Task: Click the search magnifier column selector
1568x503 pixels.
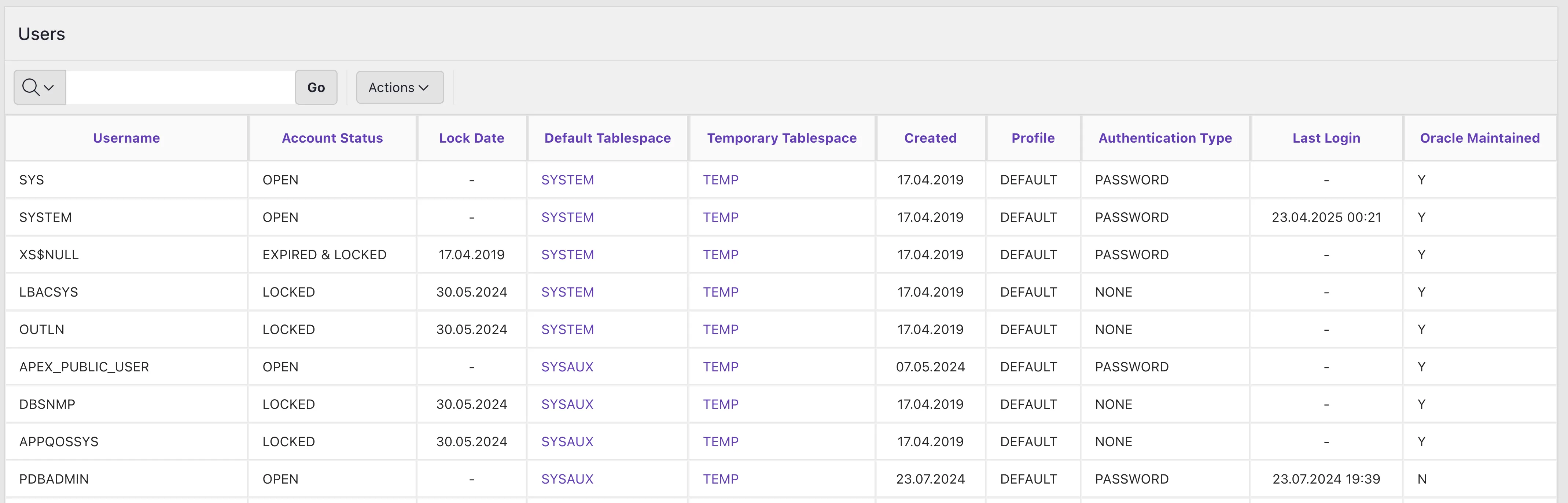Action: point(39,88)
